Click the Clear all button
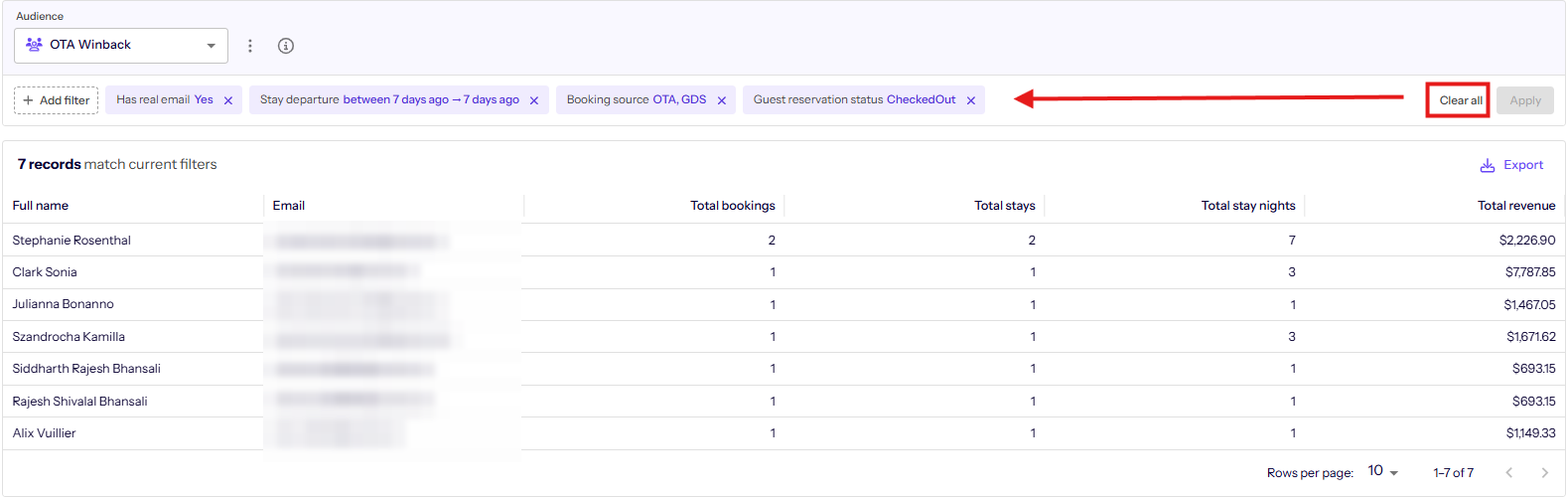The image size is (1568, 498). click(1461, 100)
